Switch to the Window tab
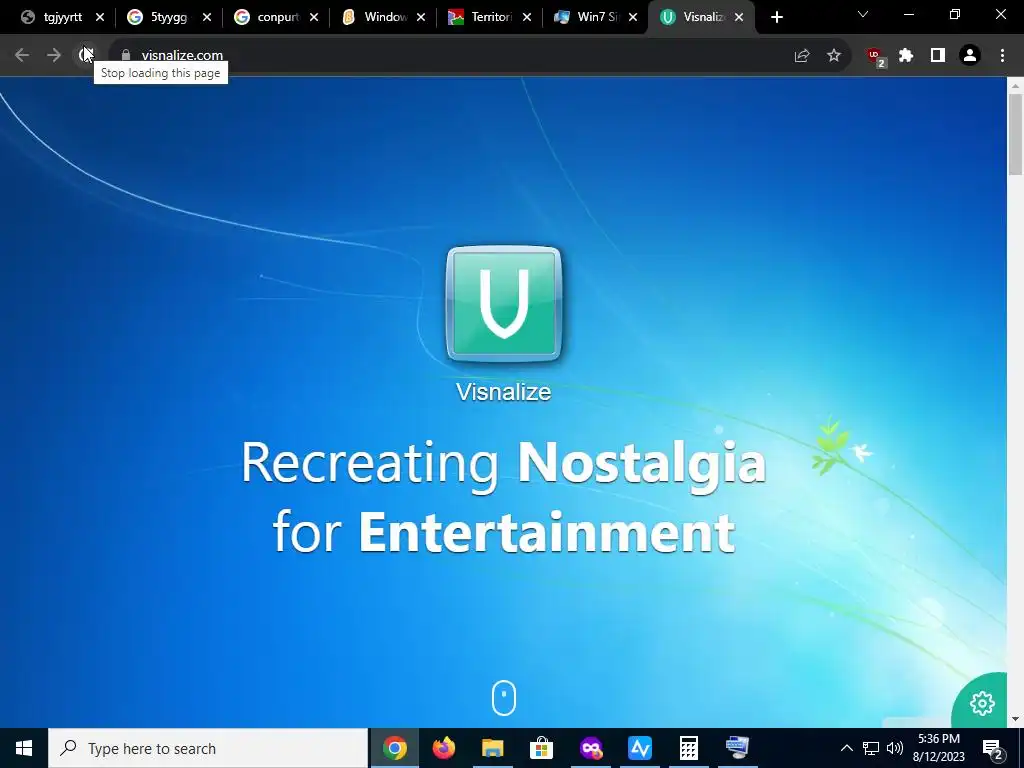 point(375,17)
